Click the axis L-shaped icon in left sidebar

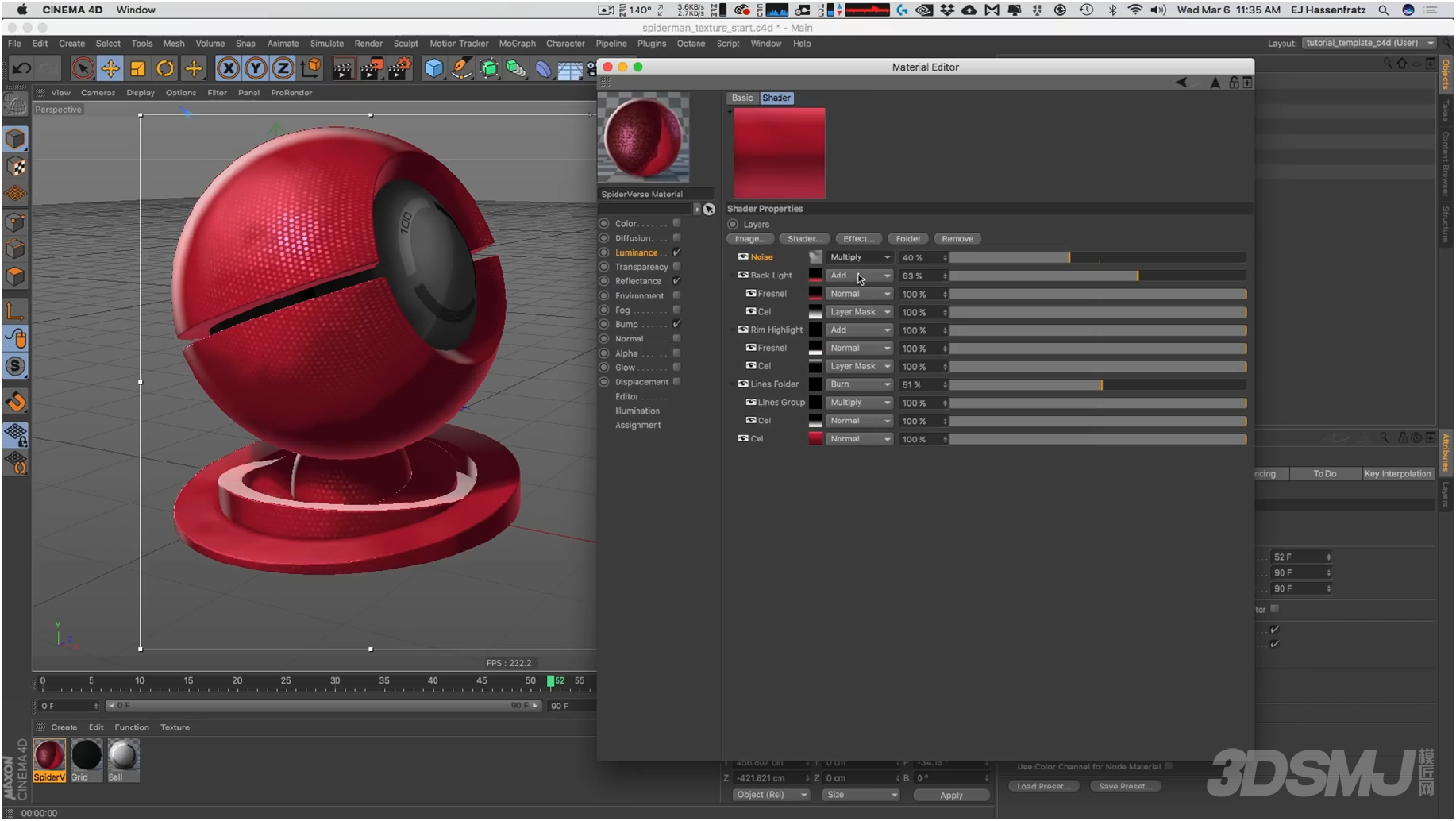[15, 310]
